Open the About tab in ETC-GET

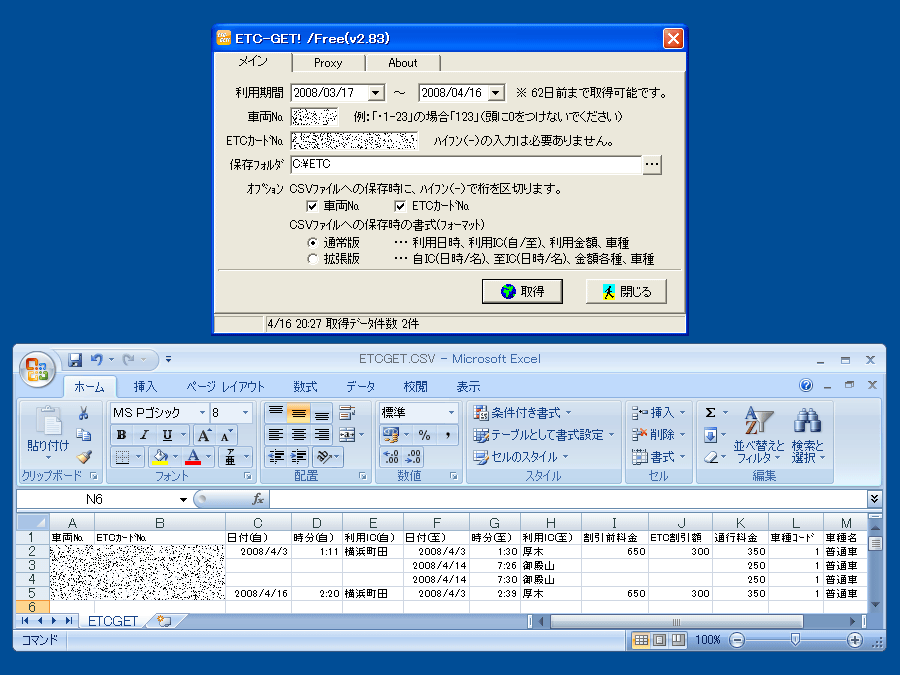tap(403, 63)
